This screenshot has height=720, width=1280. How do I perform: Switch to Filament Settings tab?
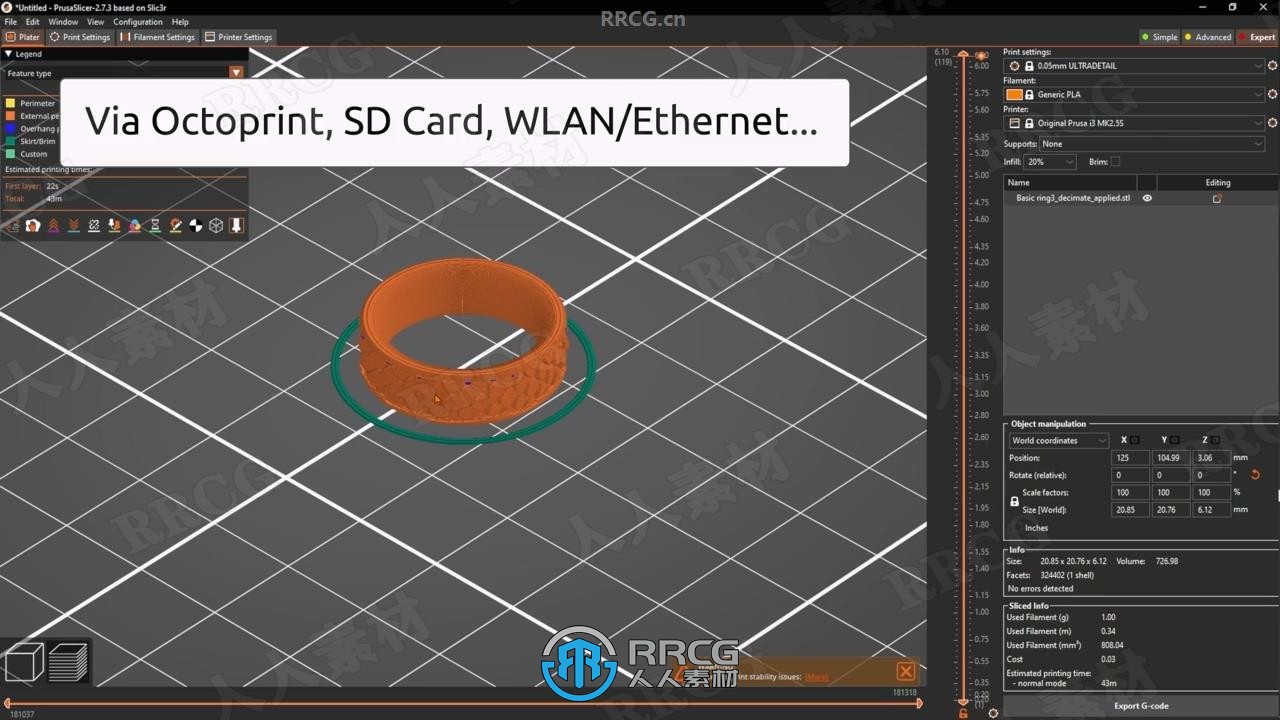(157, 37)
